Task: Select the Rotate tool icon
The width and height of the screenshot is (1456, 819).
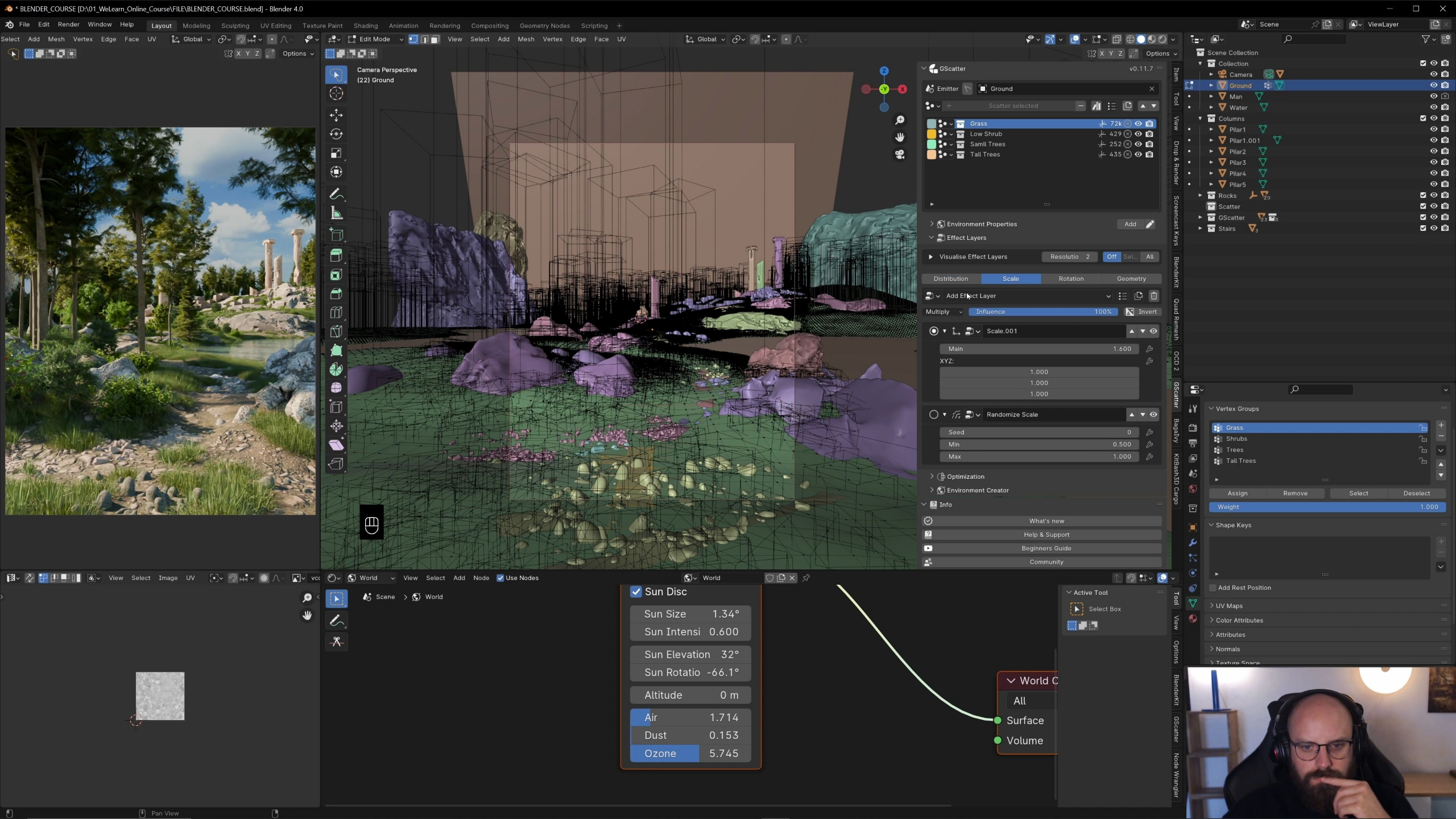Action: pos(336,134)
